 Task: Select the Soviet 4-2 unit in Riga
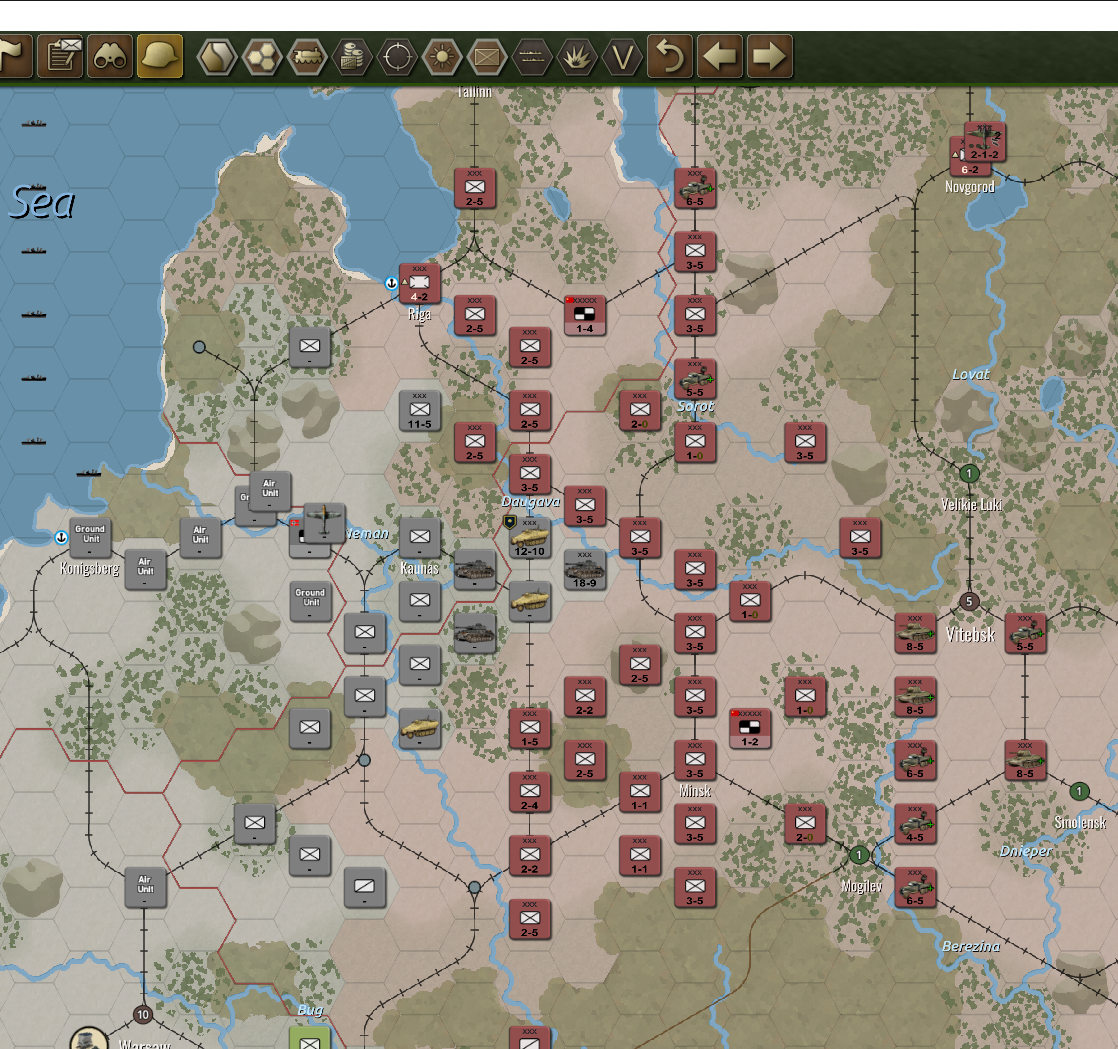(x=419, y=284)
